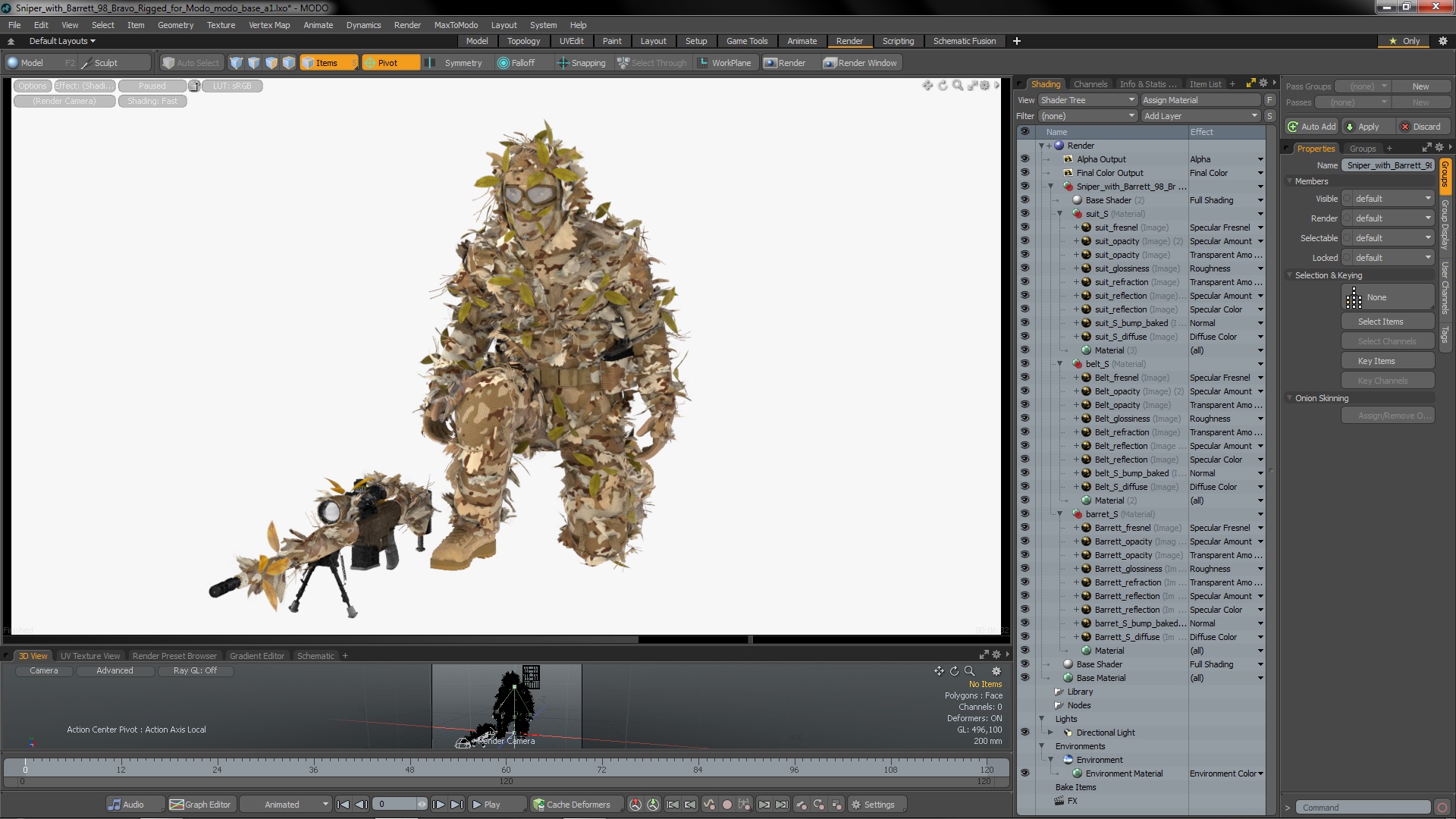Step to the next frame

438,805
